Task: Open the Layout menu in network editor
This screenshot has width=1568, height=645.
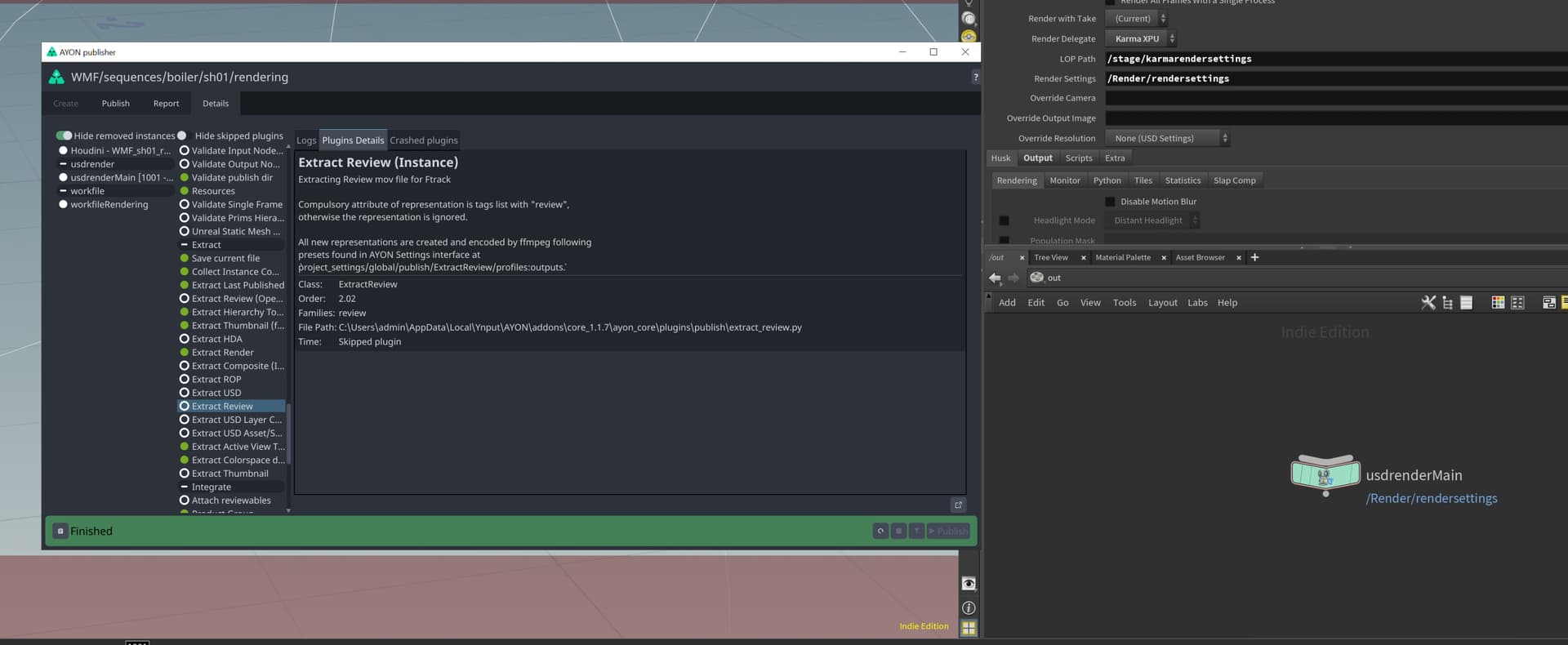Action: coord(1162,303)
